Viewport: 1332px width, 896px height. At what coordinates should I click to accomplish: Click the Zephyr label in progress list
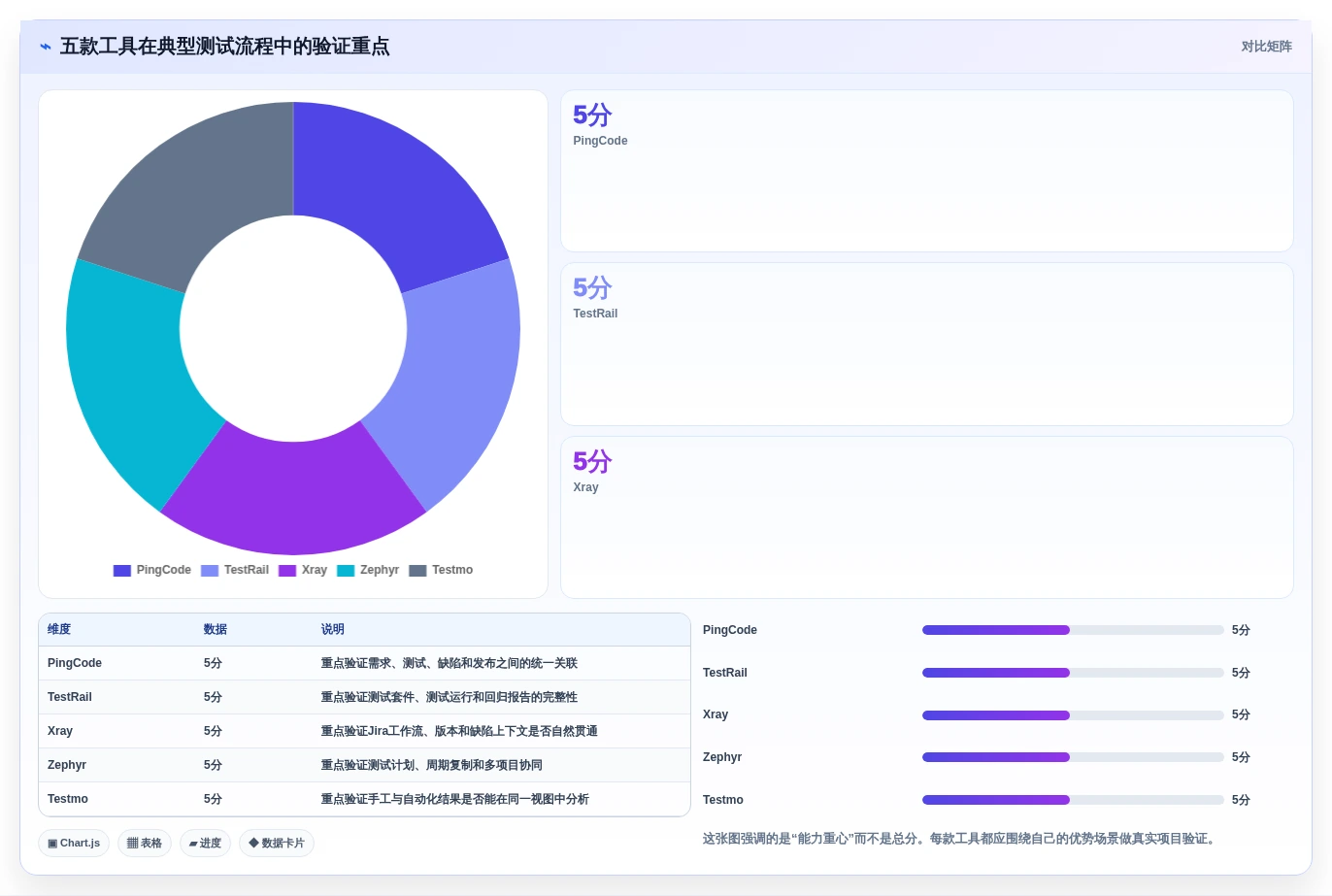pyautogui.click(x=722, y=757)
